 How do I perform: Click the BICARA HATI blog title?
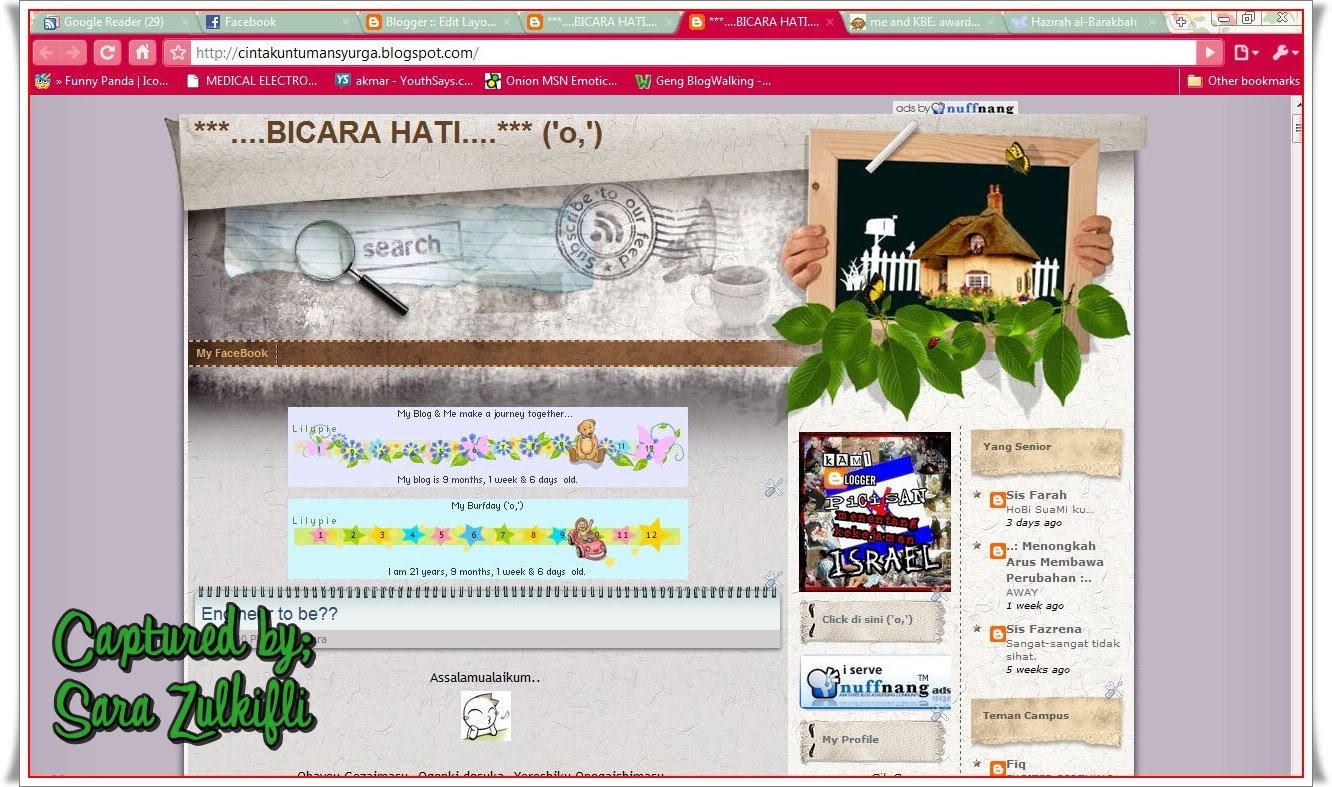399,133
